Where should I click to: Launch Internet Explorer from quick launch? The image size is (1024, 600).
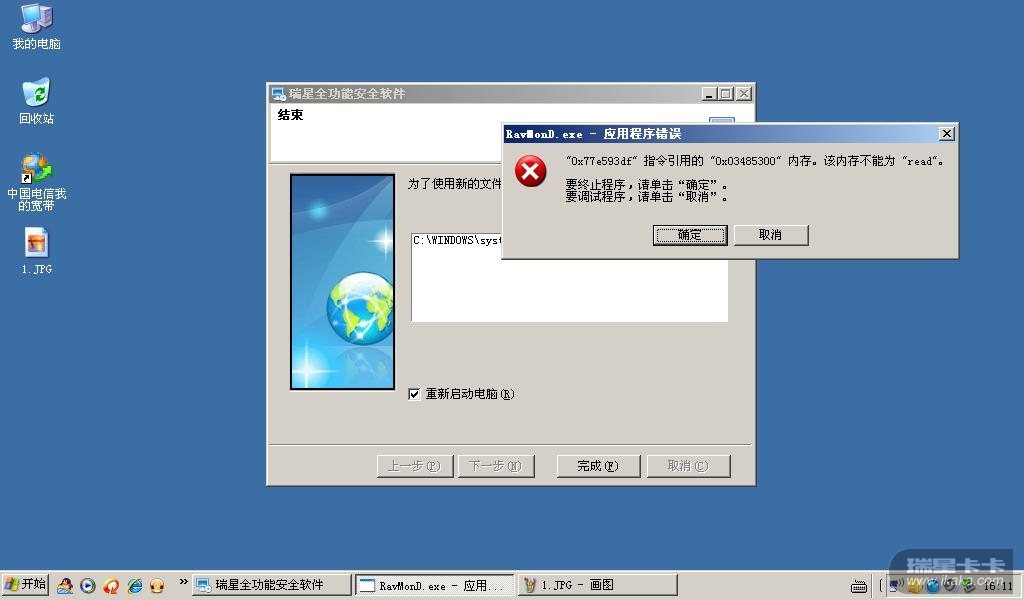click(x=135, y=585)
